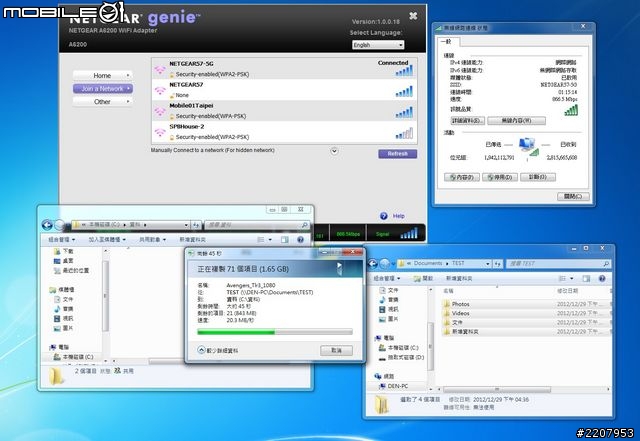Open 共用對象 dropdown in left Explorer

coord(153,240)
